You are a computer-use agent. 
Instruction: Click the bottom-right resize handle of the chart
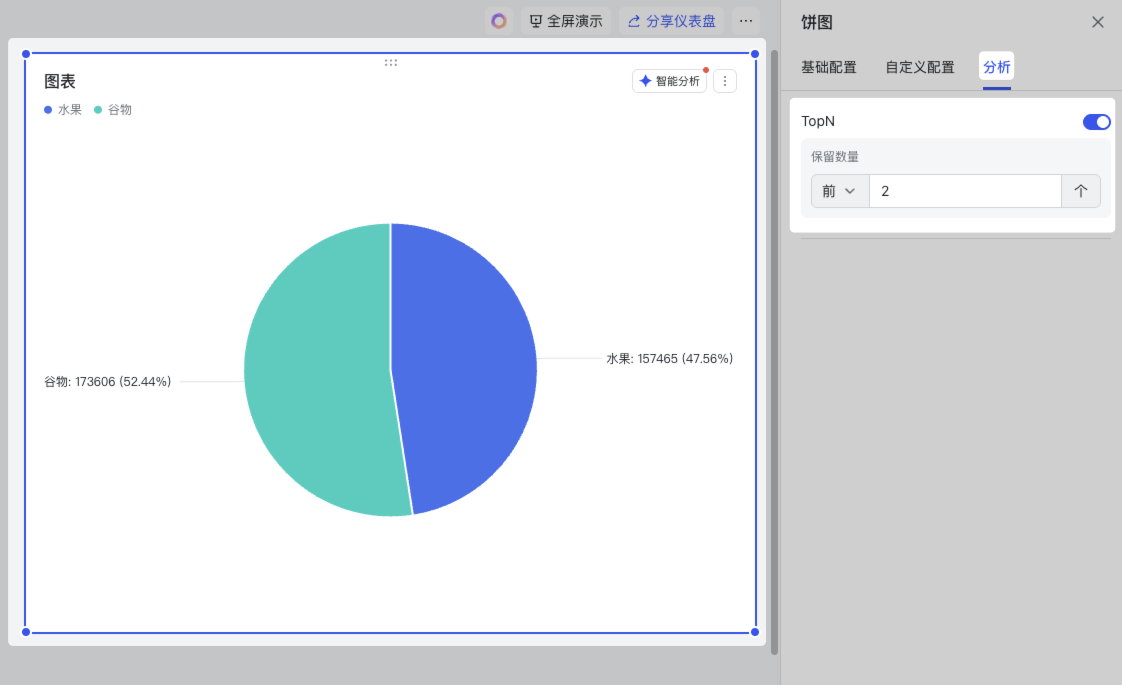click(x=755, y=632)
